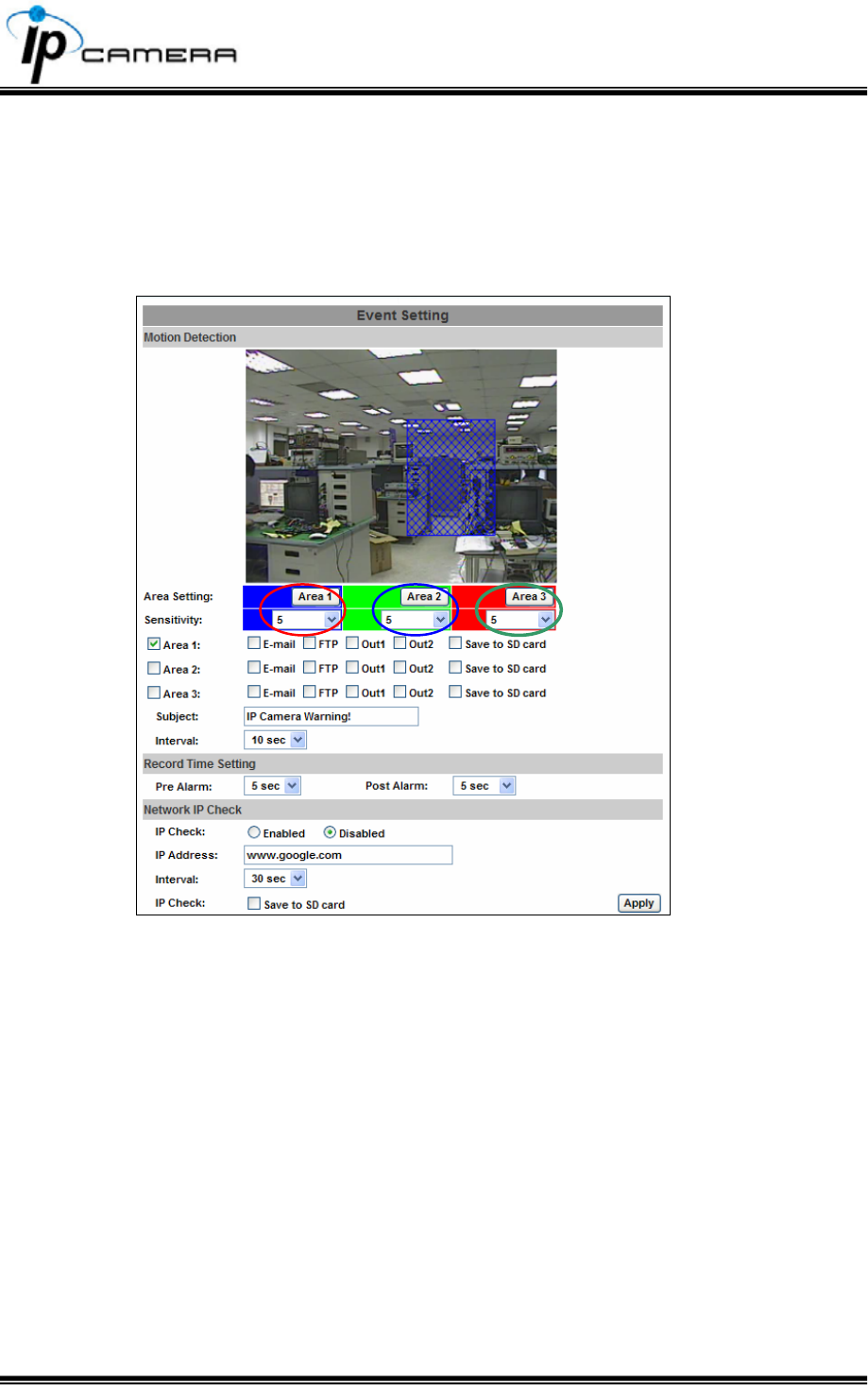Open Area 1 sensitivity dropdown
This screenshot has height=1385, width=868.
[307, 620]
